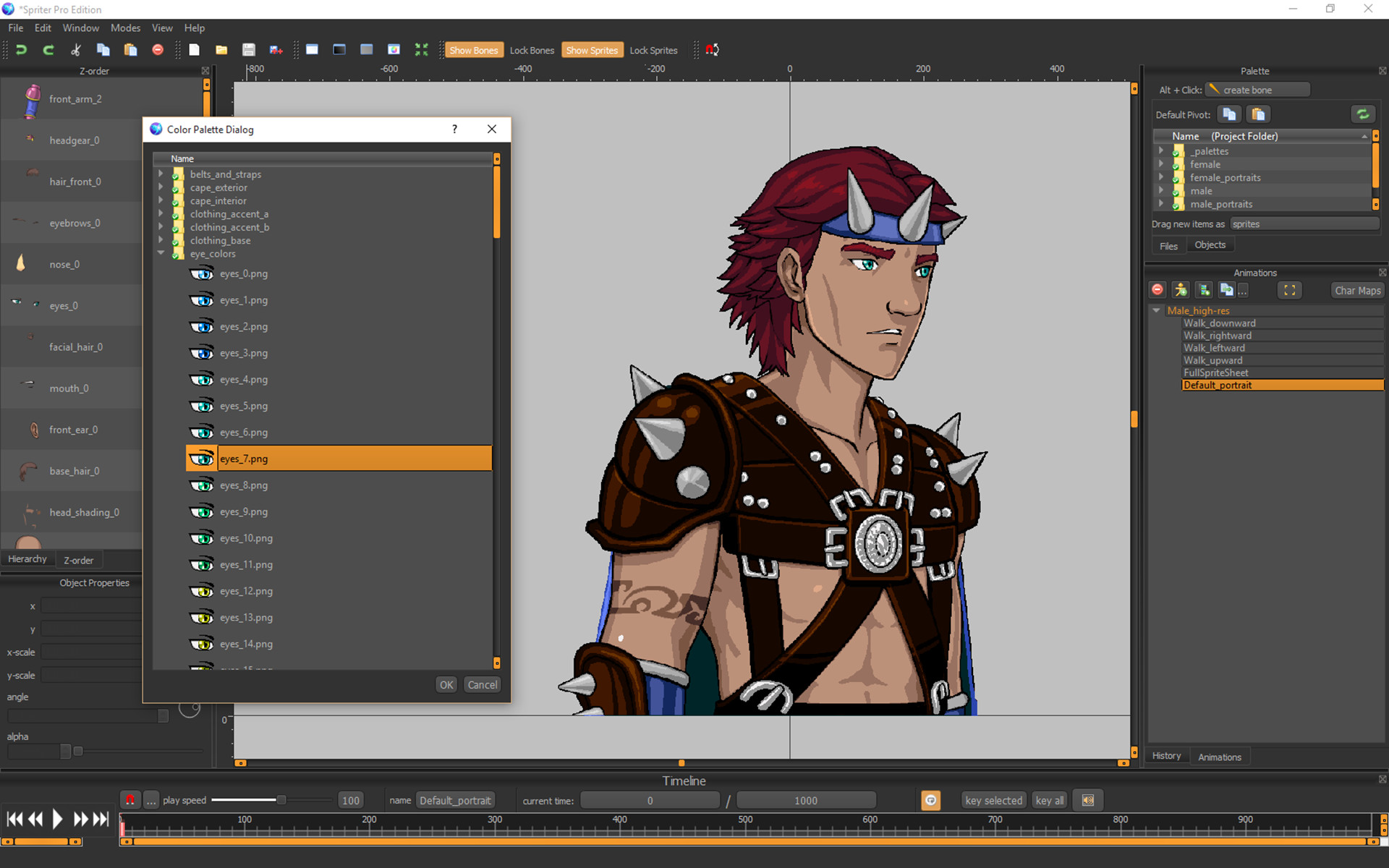Toggle Show Bones mode
Screen dimensions: 1389x868
click(474, 49)
